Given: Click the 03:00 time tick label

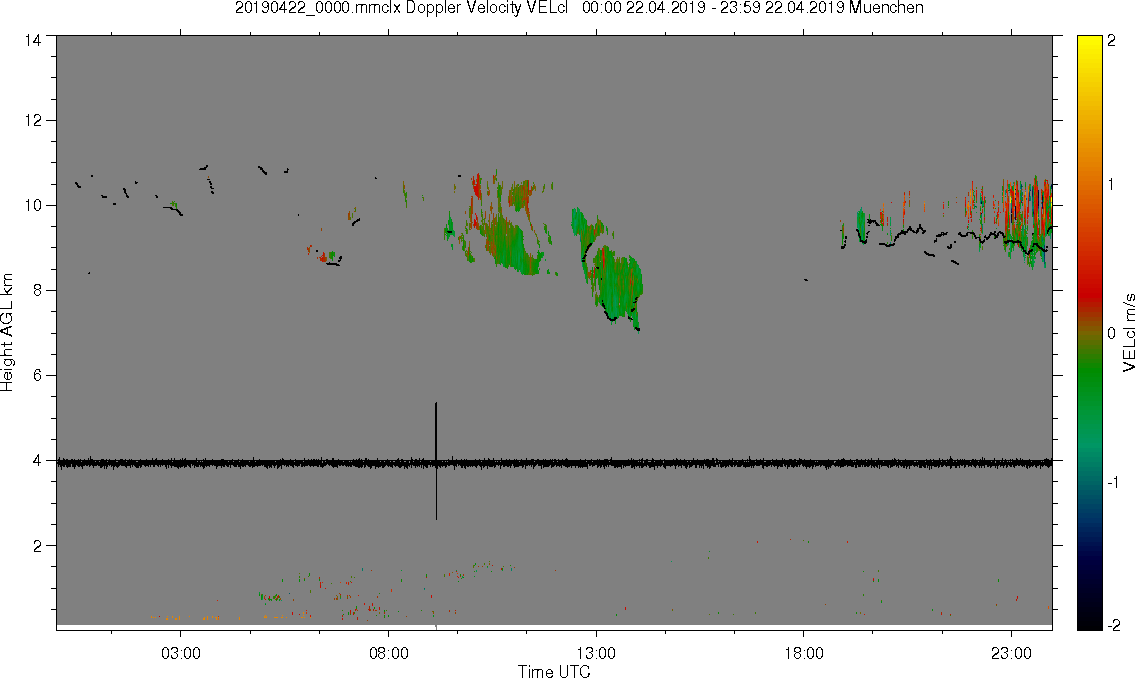Looking at the screenshot, I should coord(181,653).
